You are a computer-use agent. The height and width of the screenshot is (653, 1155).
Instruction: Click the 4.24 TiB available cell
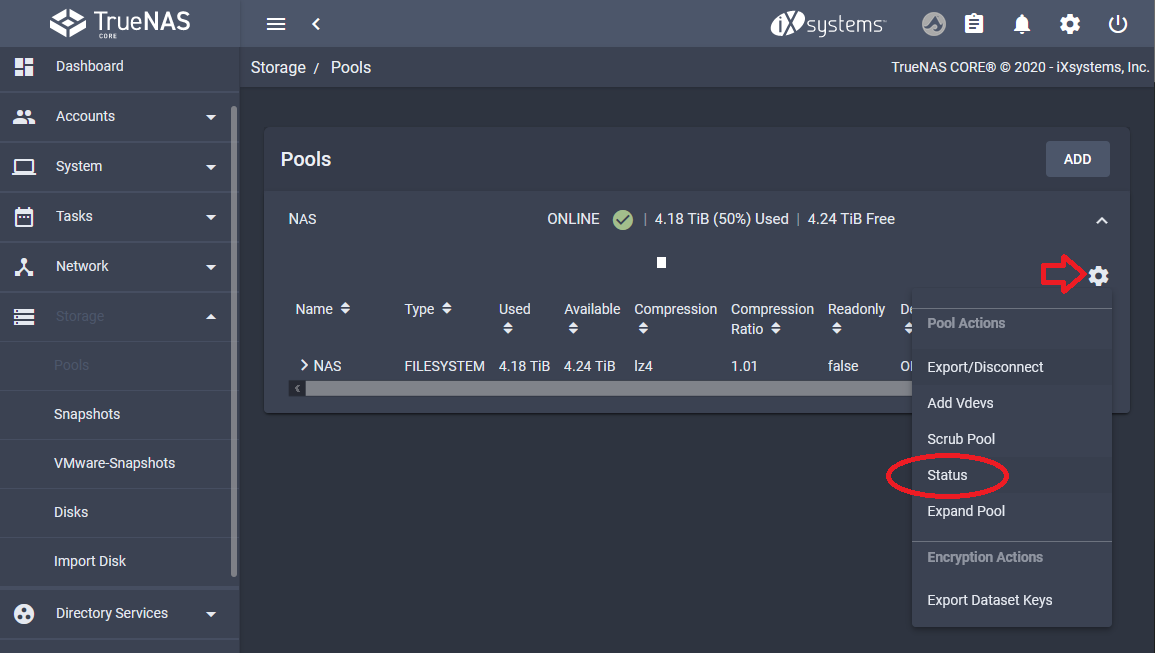pyautogui.click(x=589, y=366)
